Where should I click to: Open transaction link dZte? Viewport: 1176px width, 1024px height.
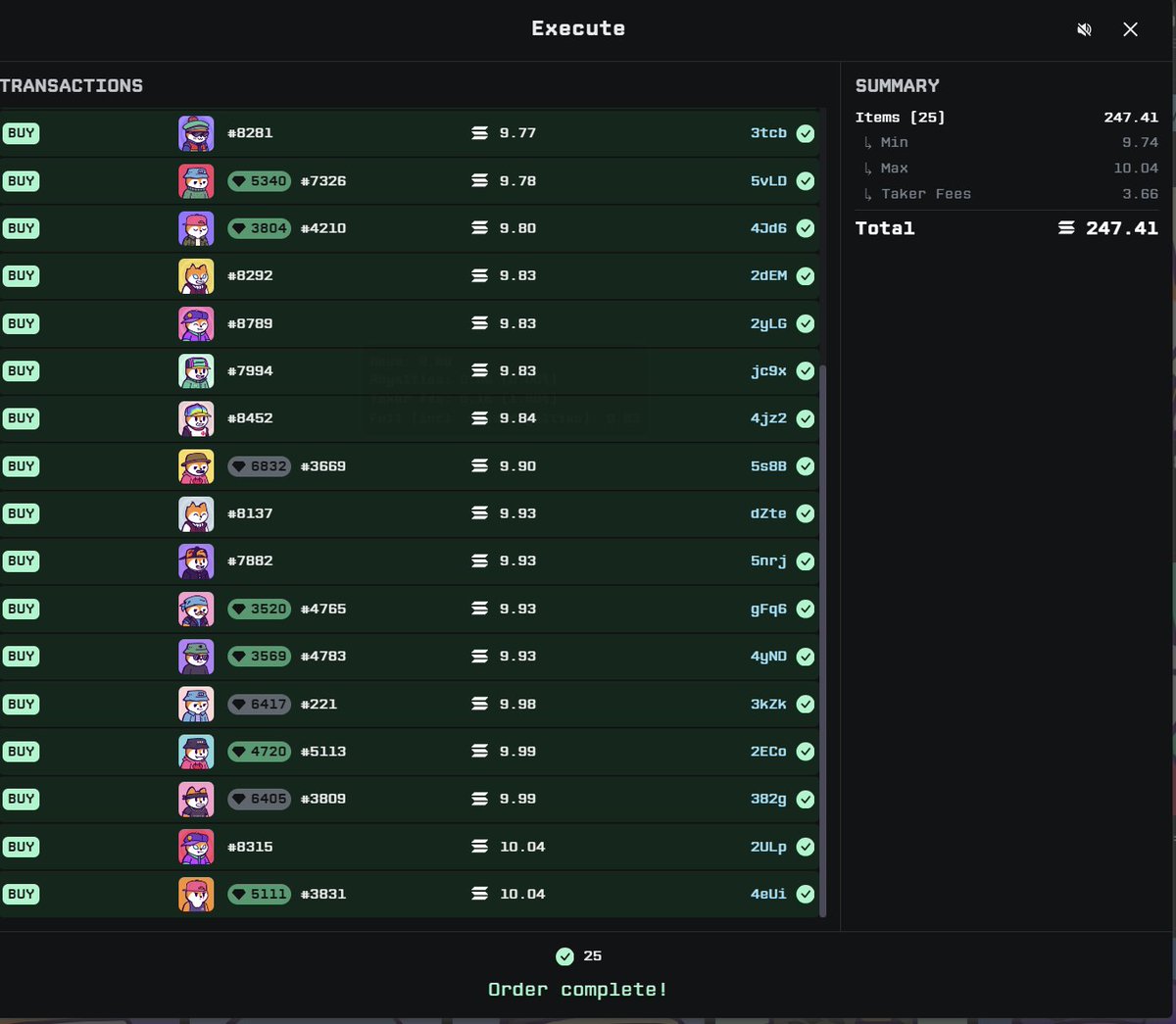point(768,513)
